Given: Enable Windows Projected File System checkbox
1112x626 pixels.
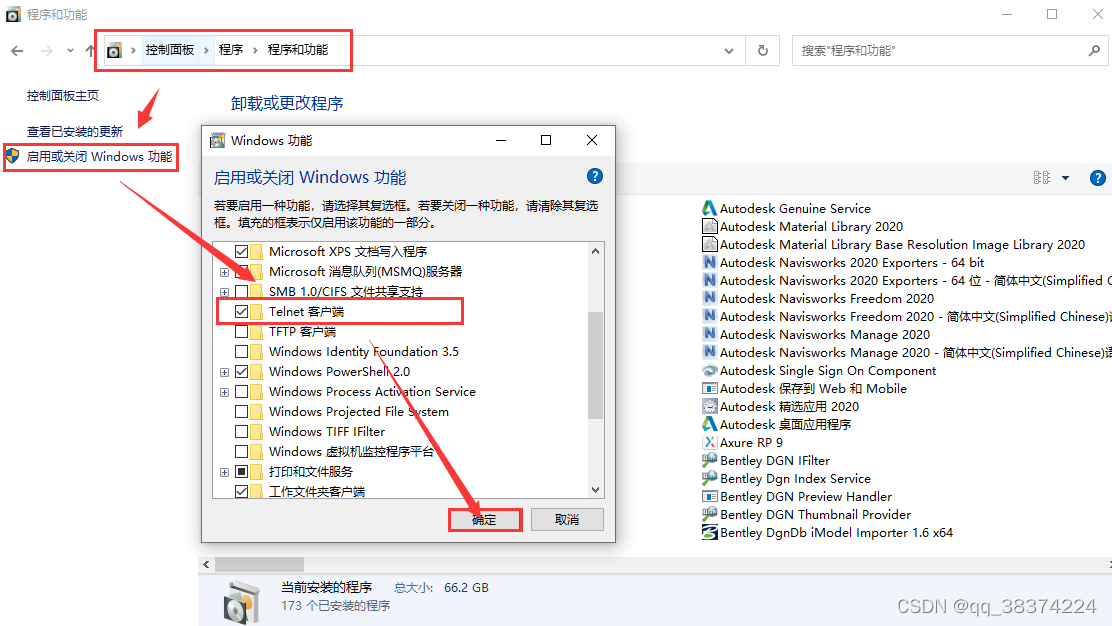Looking at the screenshot, I should tap(241, 412).
